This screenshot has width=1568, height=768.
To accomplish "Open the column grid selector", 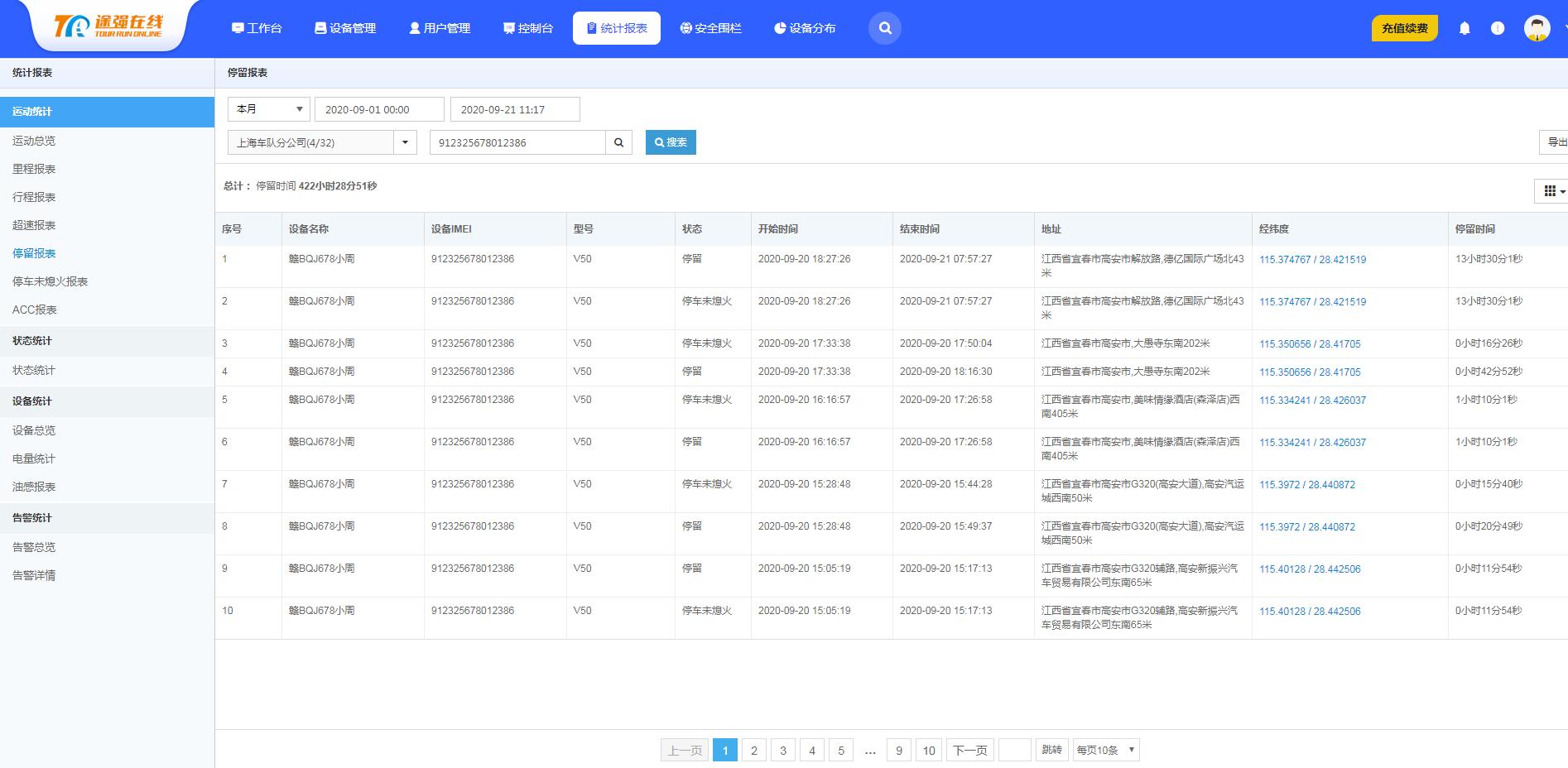I will [x=1554, y=191].
